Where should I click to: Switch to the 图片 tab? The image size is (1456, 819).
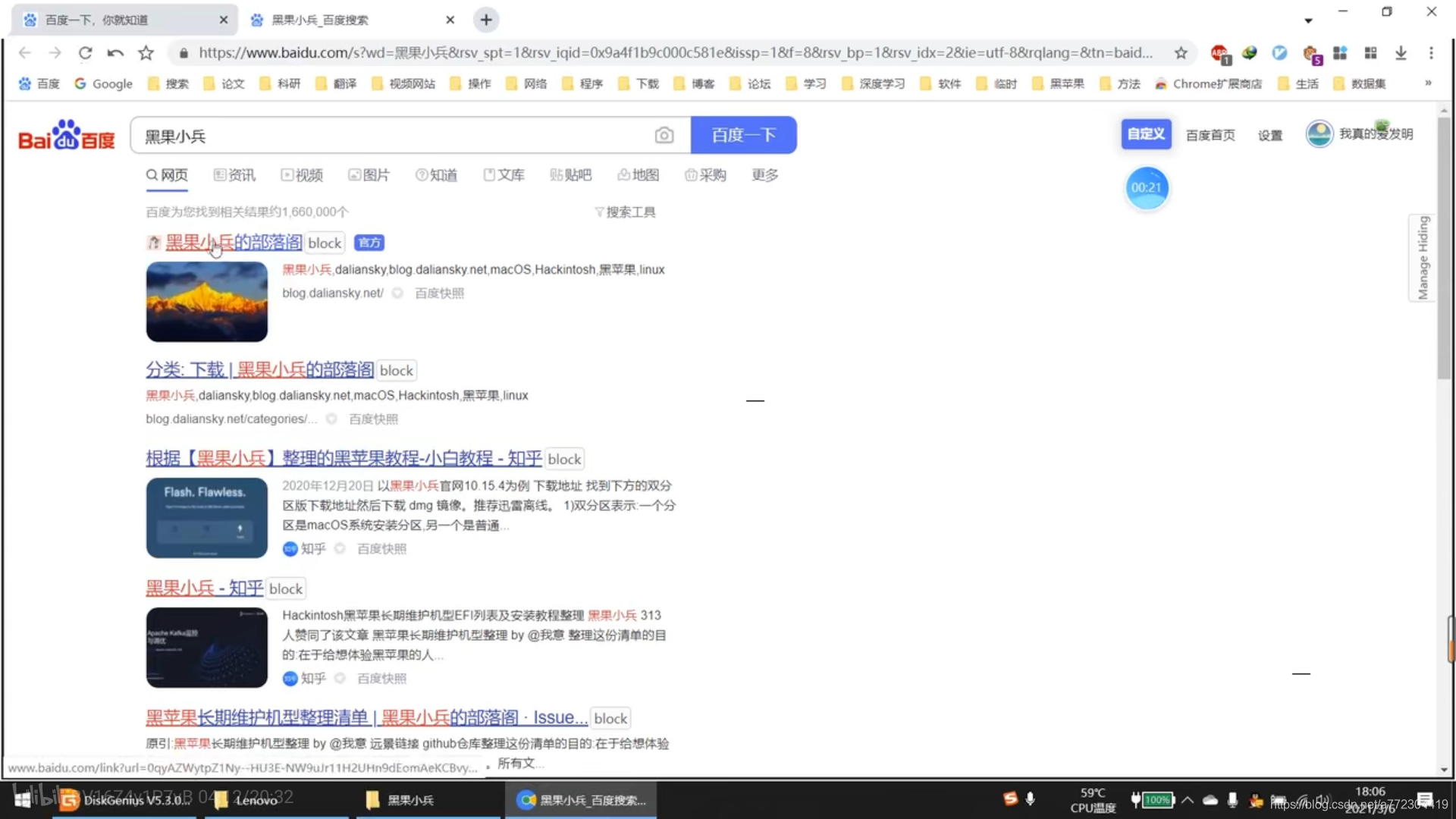click(369, 175)
